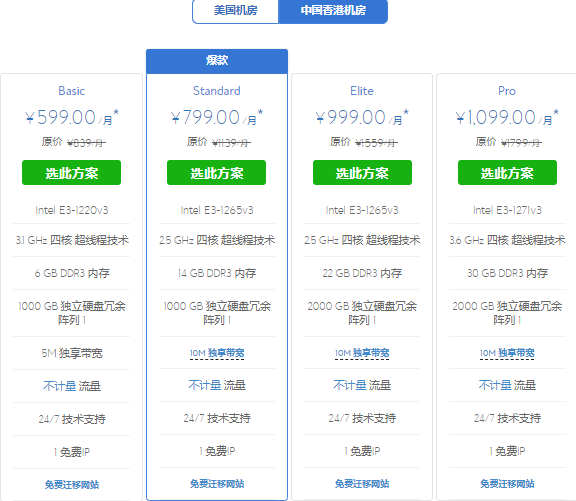Select the 中国香港机房 tab
Image resolution: width=576 pixels, height=501 pixels.
(333, 11)
